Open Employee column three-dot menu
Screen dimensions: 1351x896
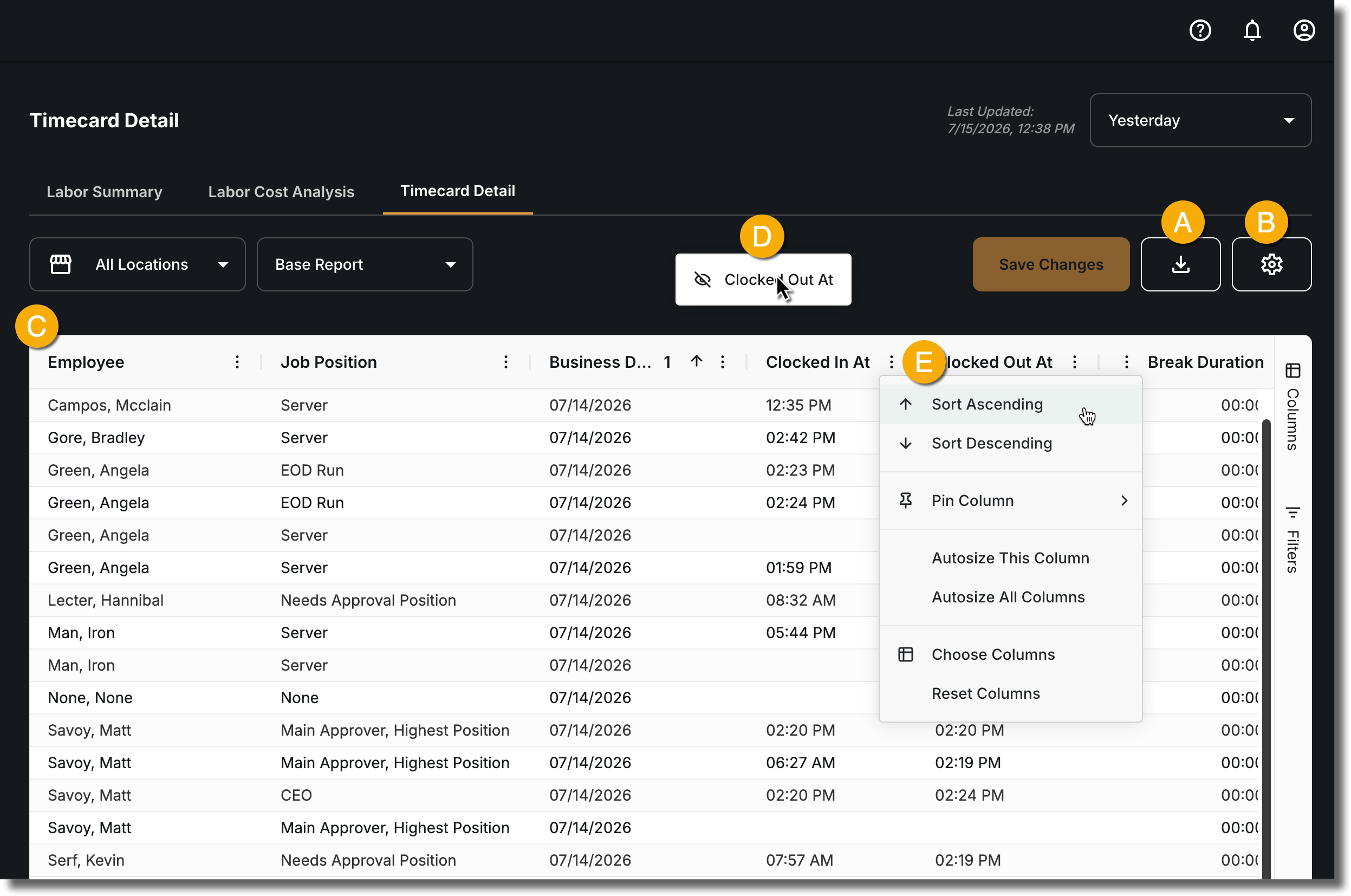[237, 362]
